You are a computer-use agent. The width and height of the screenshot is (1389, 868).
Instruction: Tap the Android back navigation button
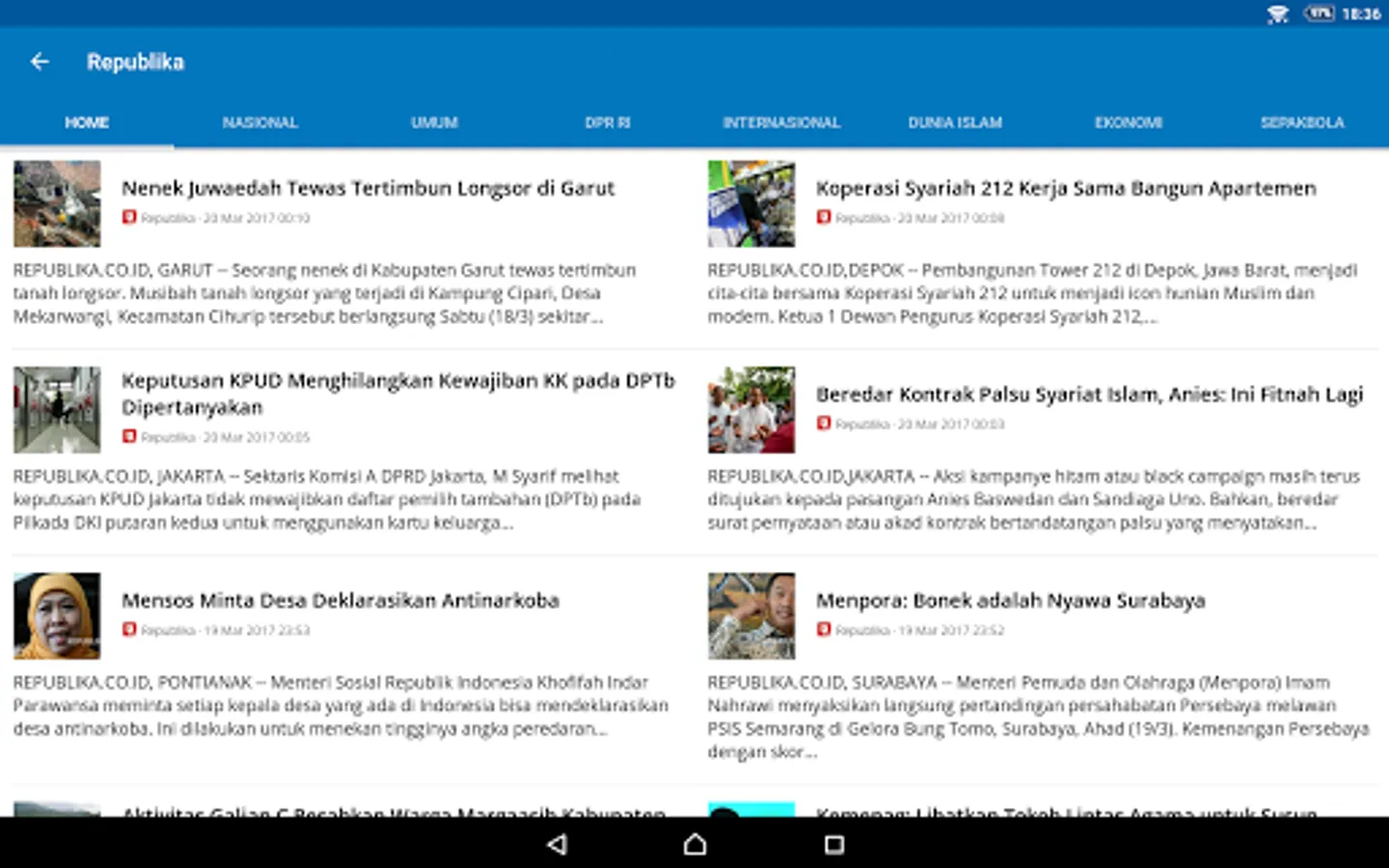coord(557,845)
